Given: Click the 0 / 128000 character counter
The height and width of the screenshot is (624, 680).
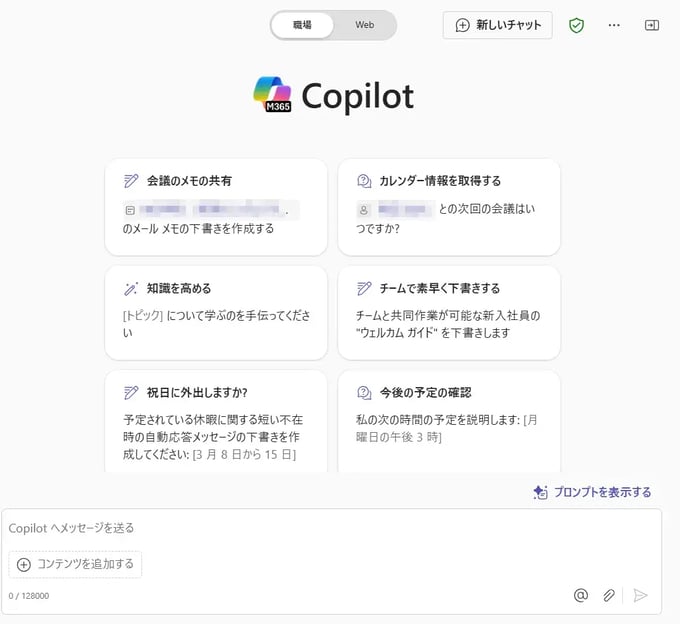Looking at the screenshot, I should coord(29,596).
